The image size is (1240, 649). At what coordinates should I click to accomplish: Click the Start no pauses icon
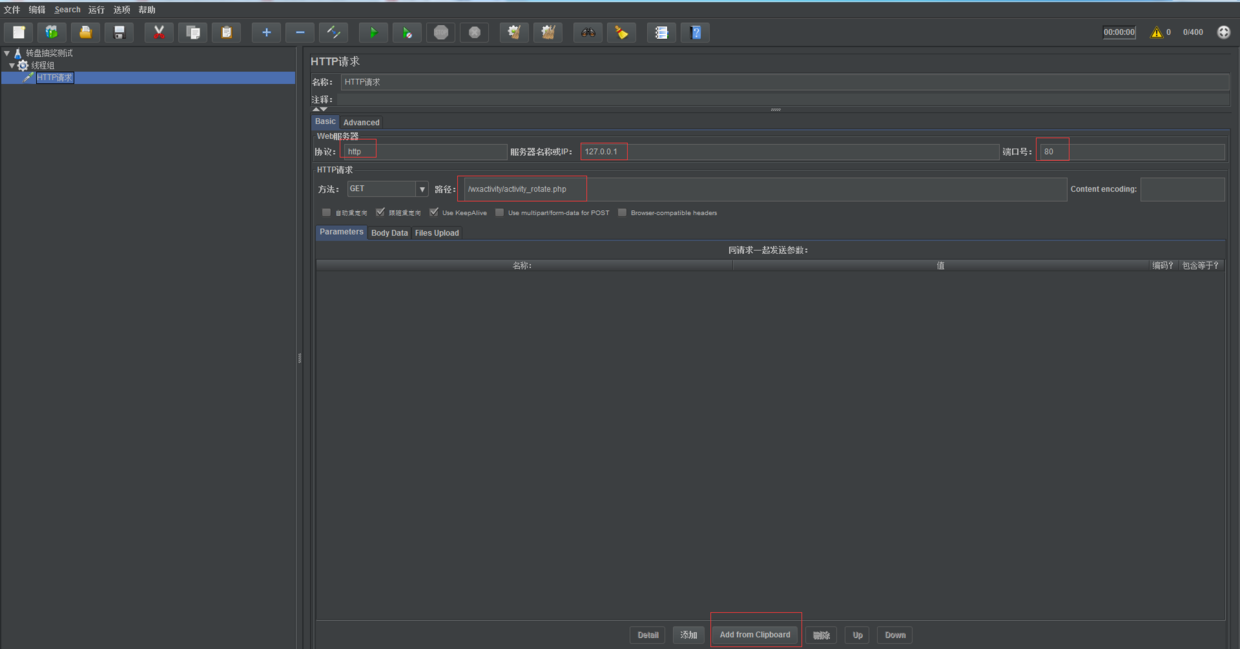point(406,32)
